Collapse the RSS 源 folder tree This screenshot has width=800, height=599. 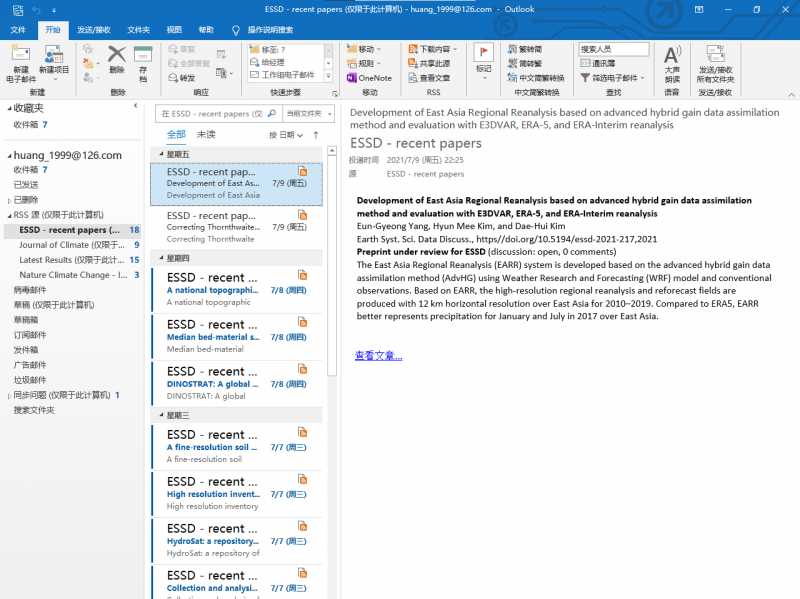coord(8,215)
